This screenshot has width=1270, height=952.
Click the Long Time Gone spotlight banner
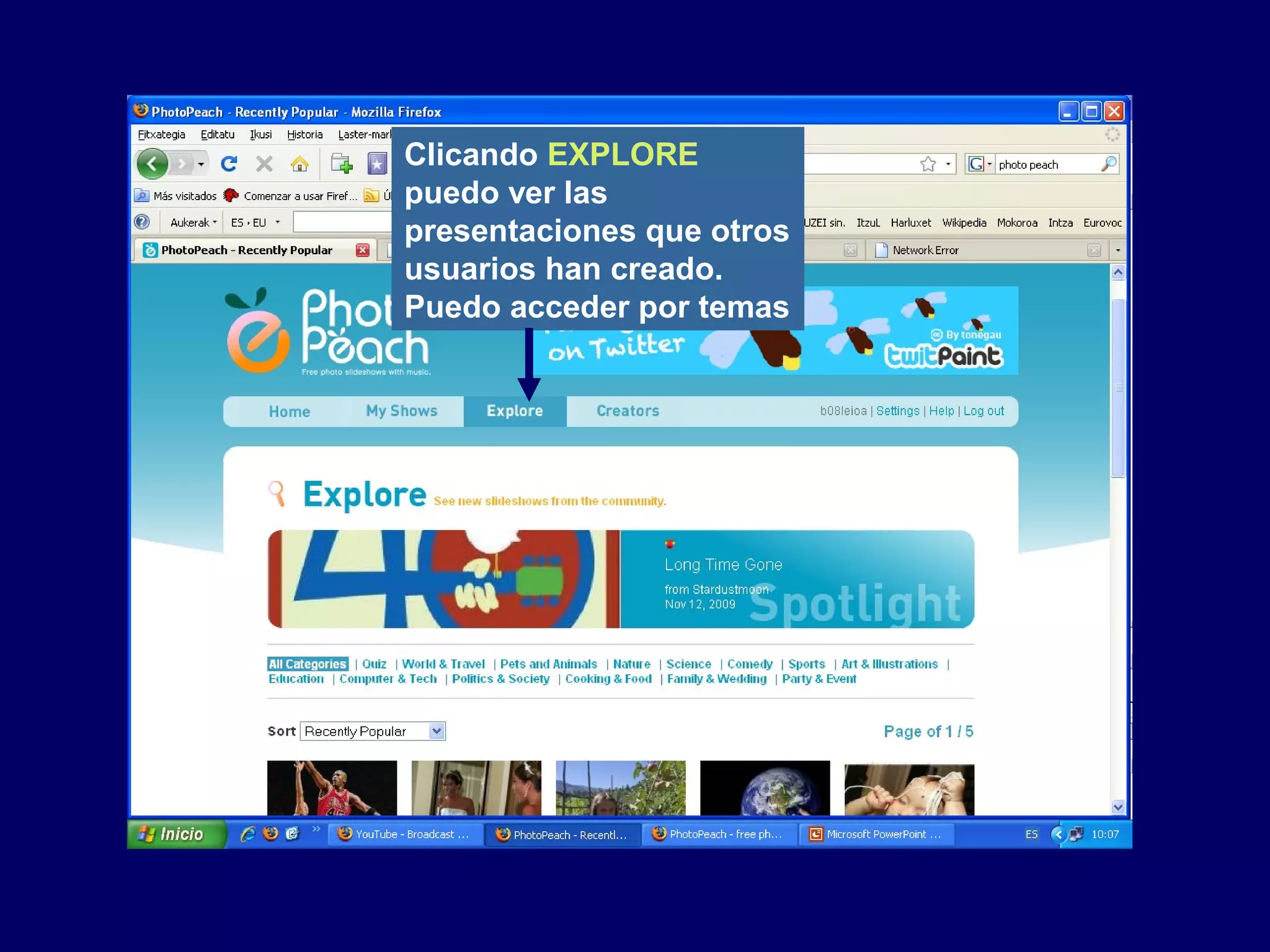[x=621, y=579]
